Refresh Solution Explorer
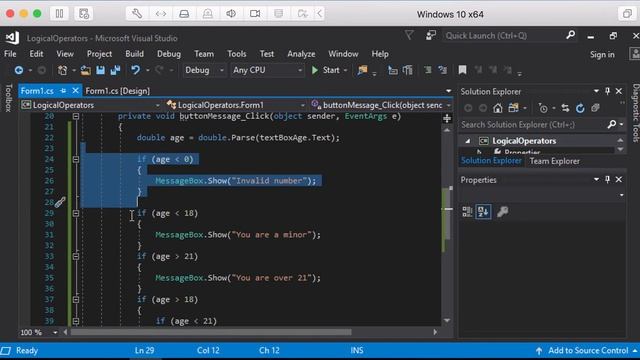640x360 pixels. click(x=580, y=108)
